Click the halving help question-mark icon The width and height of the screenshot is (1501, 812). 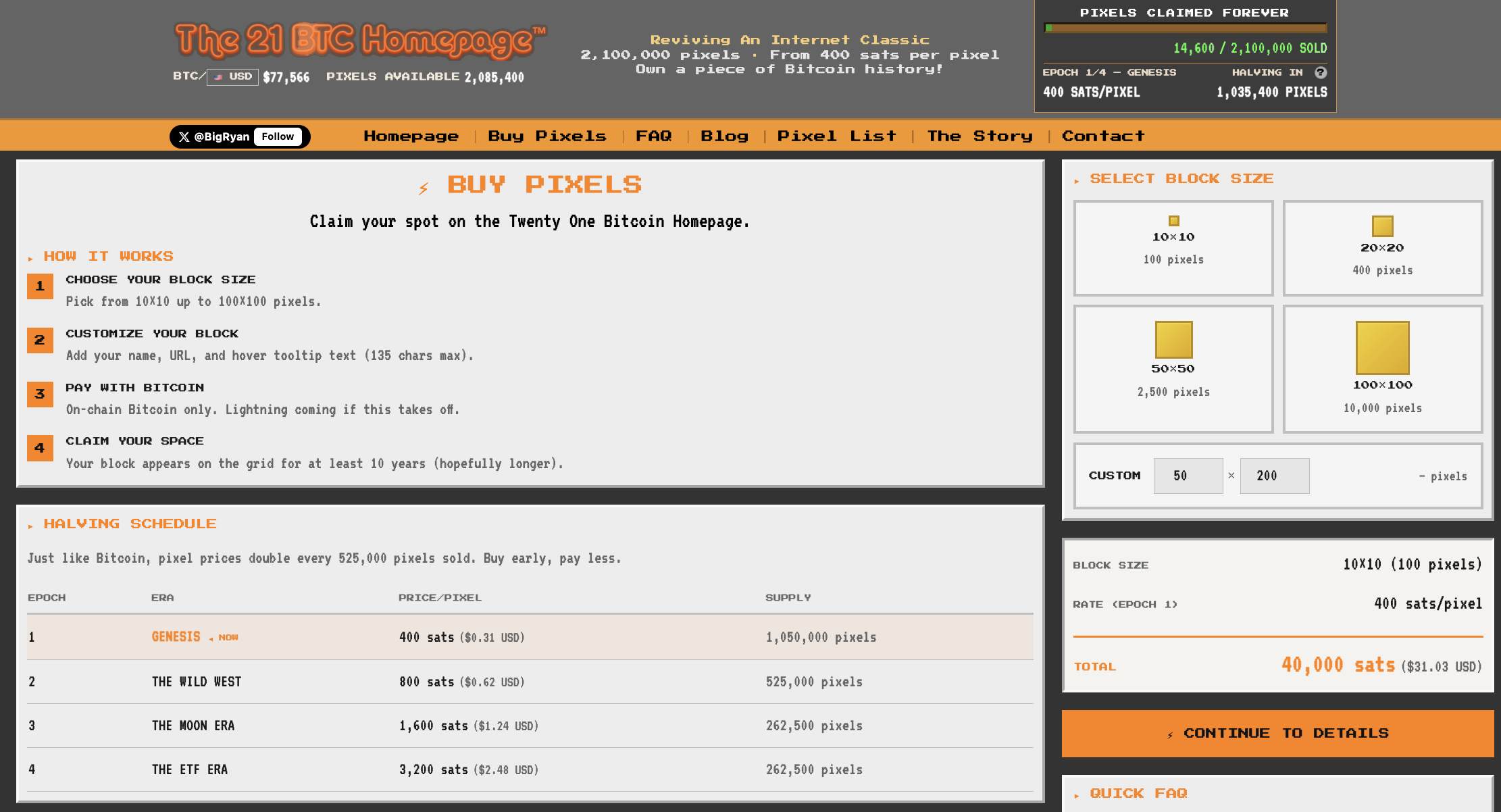(x=1320, y=72)
